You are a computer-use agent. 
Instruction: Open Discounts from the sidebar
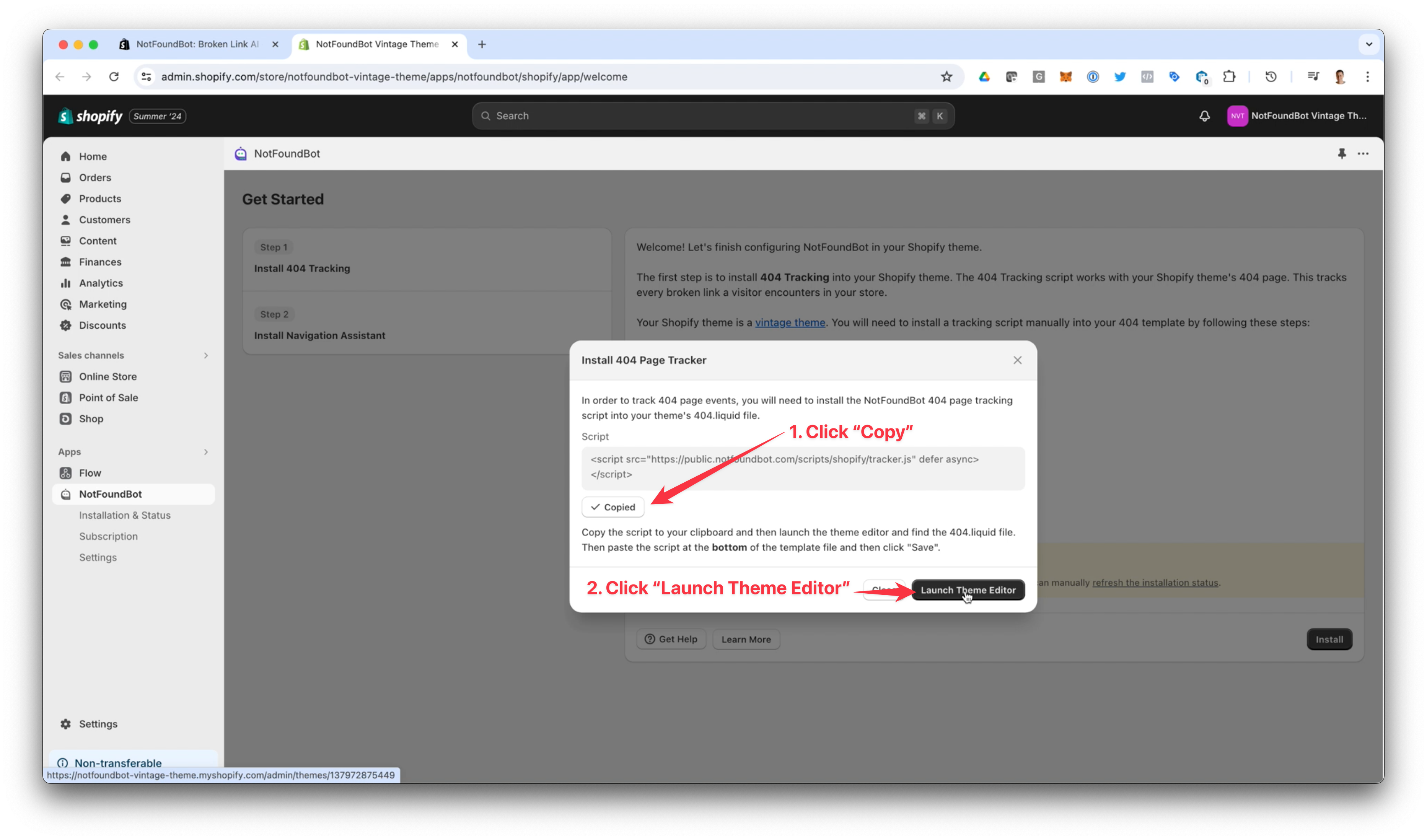(x=103, y=325)
